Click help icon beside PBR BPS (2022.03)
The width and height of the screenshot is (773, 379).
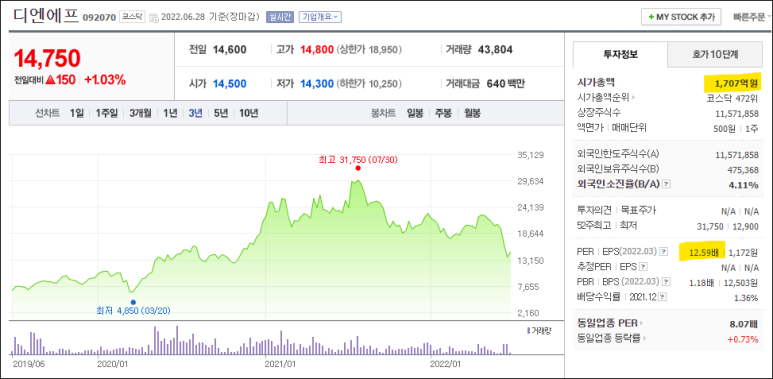coord(667,282)
